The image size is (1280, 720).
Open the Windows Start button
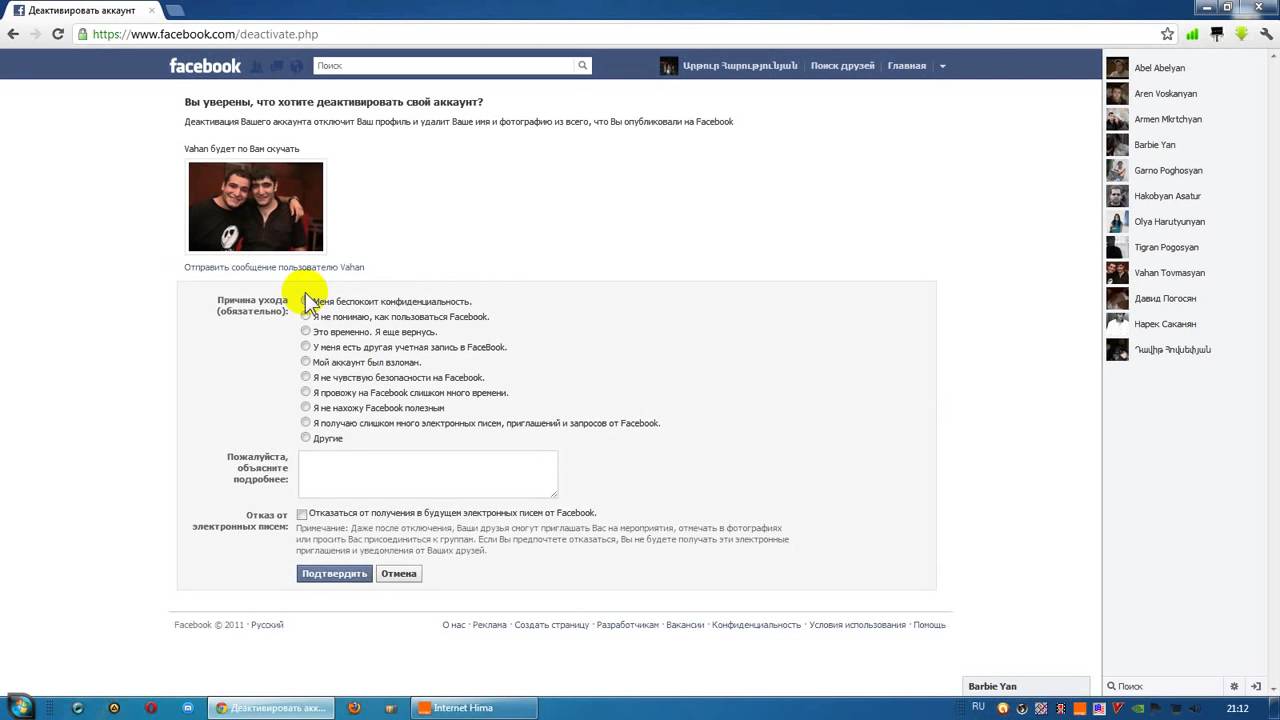point(21,707)
